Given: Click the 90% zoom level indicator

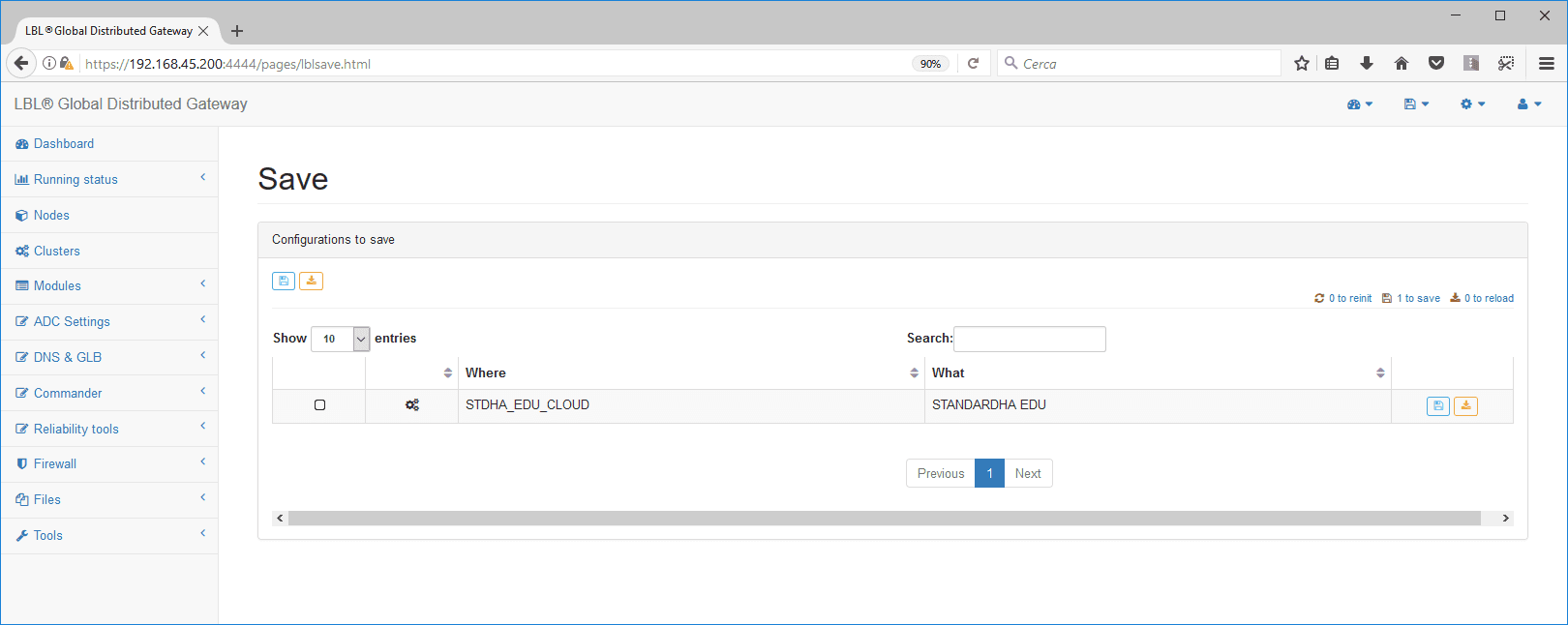Looking at the screenshot, I should 930,64.
